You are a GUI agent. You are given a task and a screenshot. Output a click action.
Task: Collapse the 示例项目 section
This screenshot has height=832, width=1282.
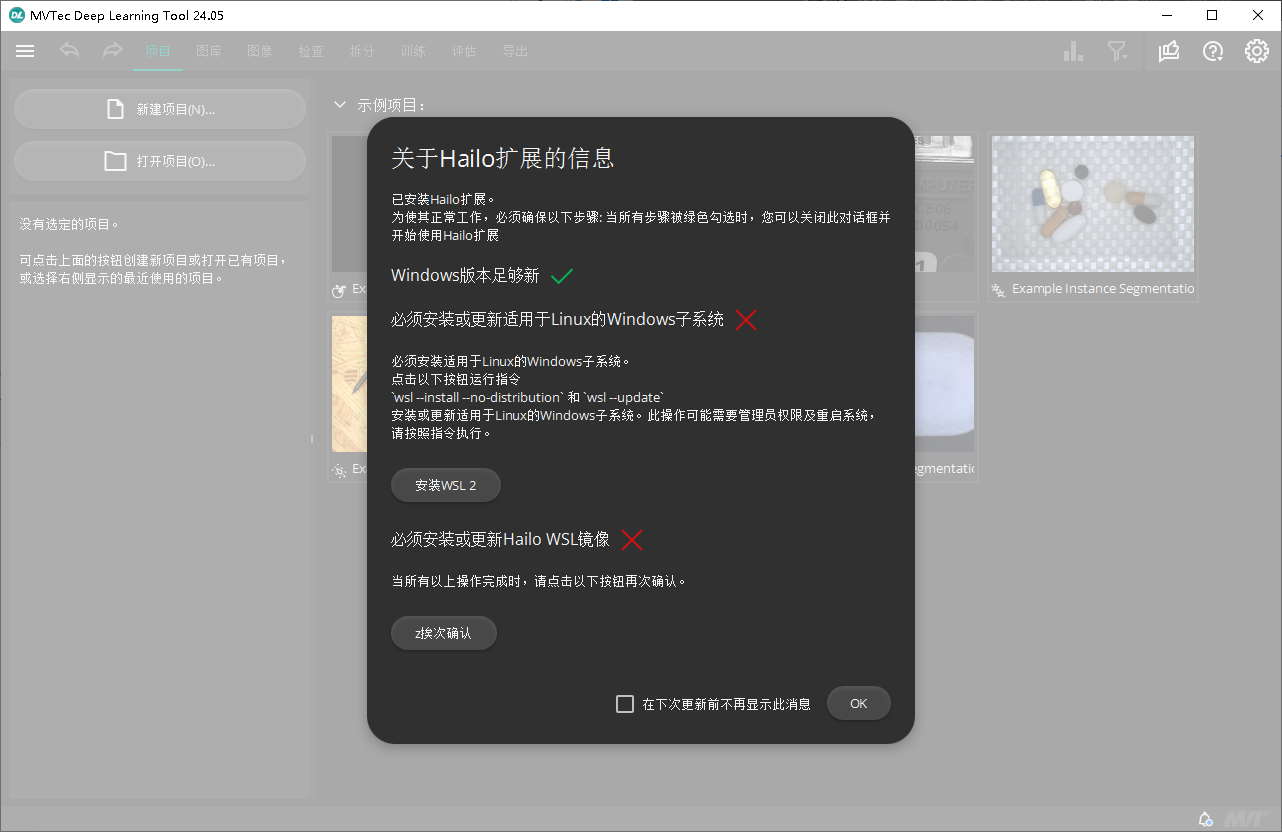[x=339, y=104]
